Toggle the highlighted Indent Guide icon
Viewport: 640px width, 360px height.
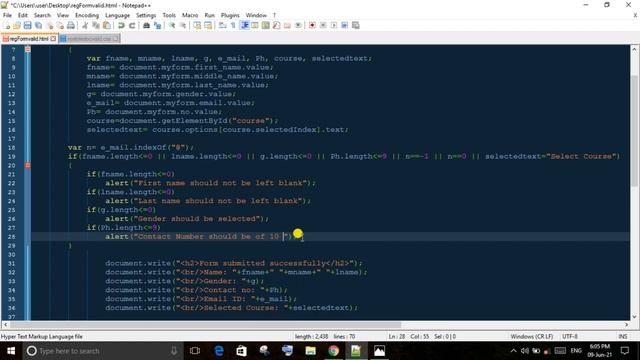pyautogui.click(x=244, y=26)
